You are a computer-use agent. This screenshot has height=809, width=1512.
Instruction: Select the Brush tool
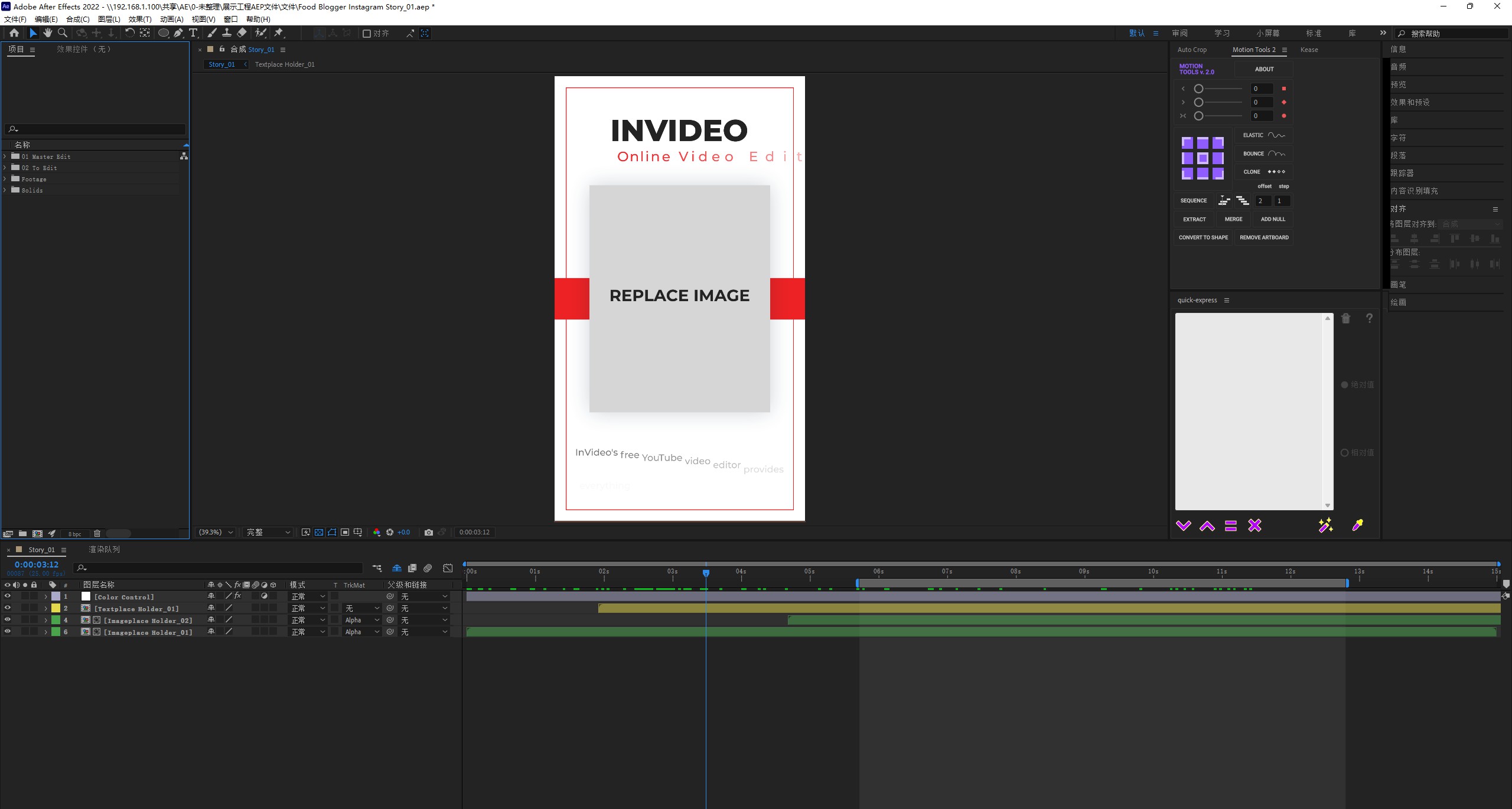[211, 33]
